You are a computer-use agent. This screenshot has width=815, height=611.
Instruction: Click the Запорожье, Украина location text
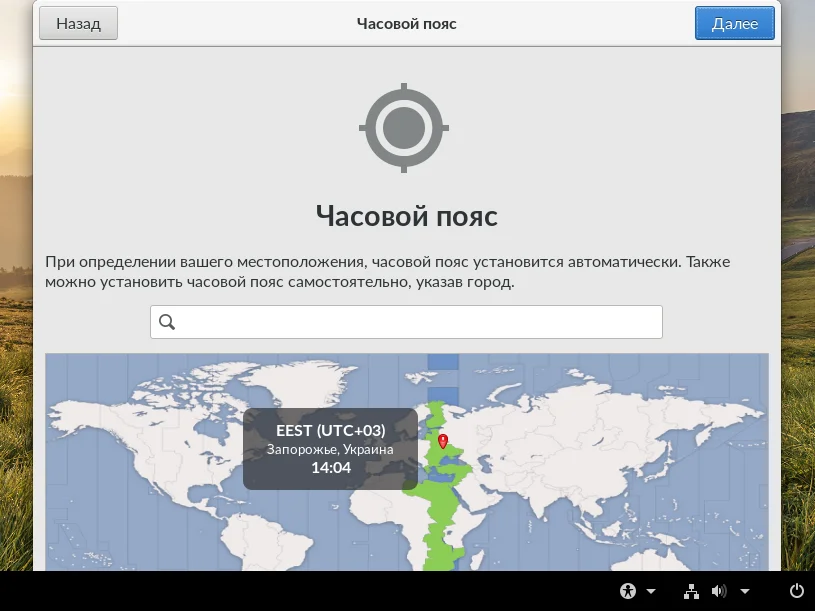tap(330, 449)
